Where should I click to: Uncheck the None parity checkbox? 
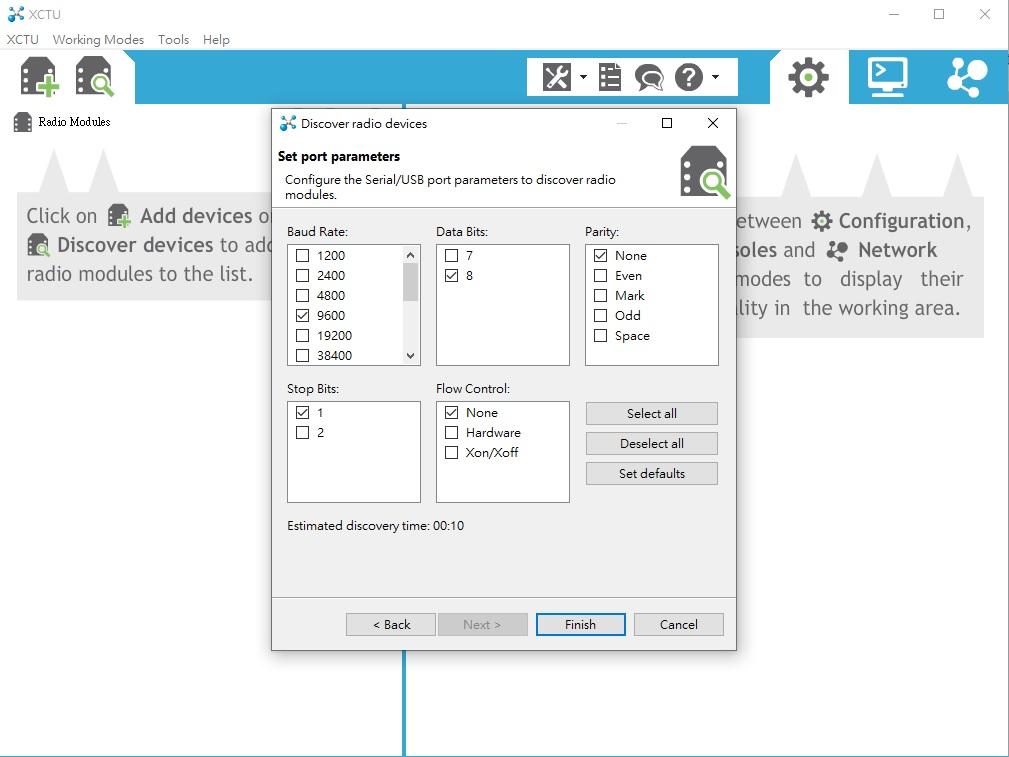(x=600, y=256)
